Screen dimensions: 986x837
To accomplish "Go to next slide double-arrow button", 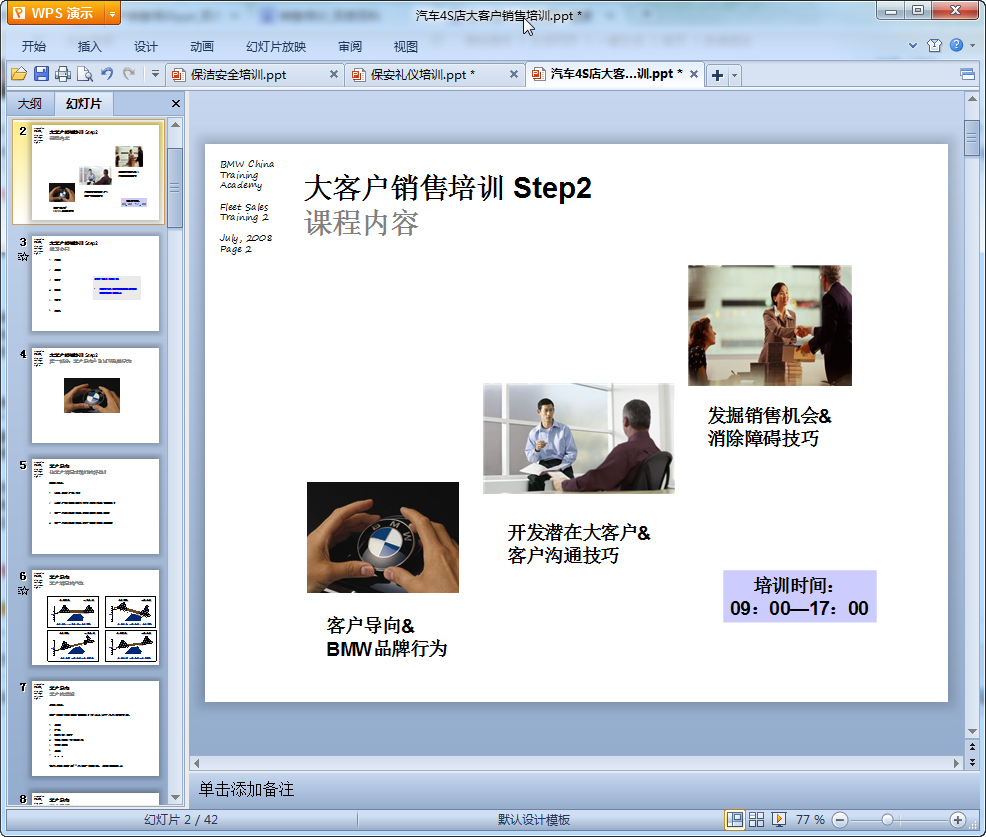I will 972,762.
